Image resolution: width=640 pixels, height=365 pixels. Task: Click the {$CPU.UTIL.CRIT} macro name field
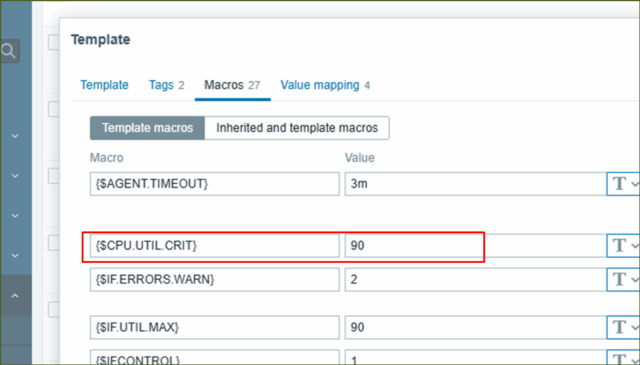click(215, 245)
